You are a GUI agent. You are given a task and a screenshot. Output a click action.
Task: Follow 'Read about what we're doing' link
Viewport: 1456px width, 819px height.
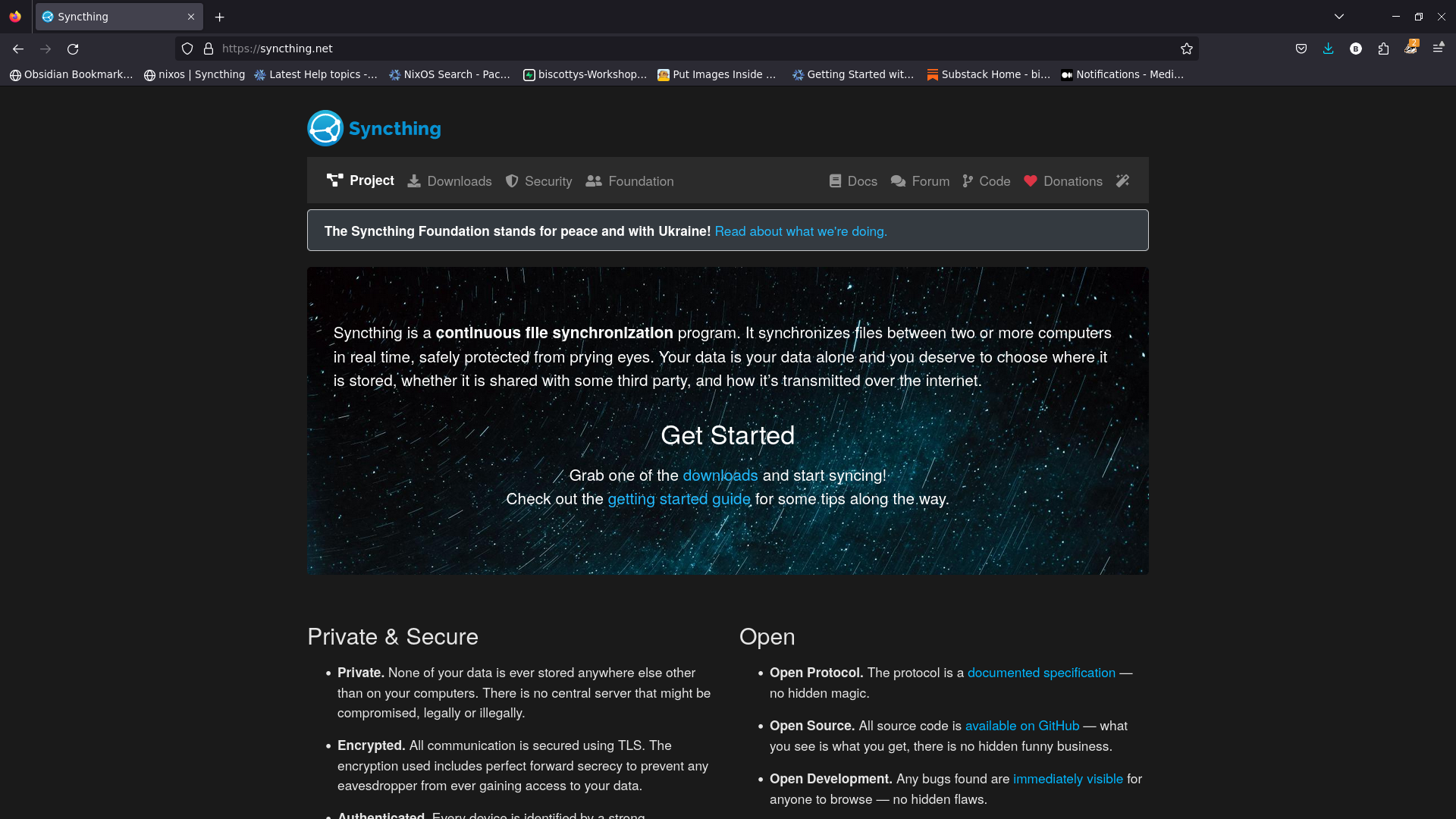(801, 231)
